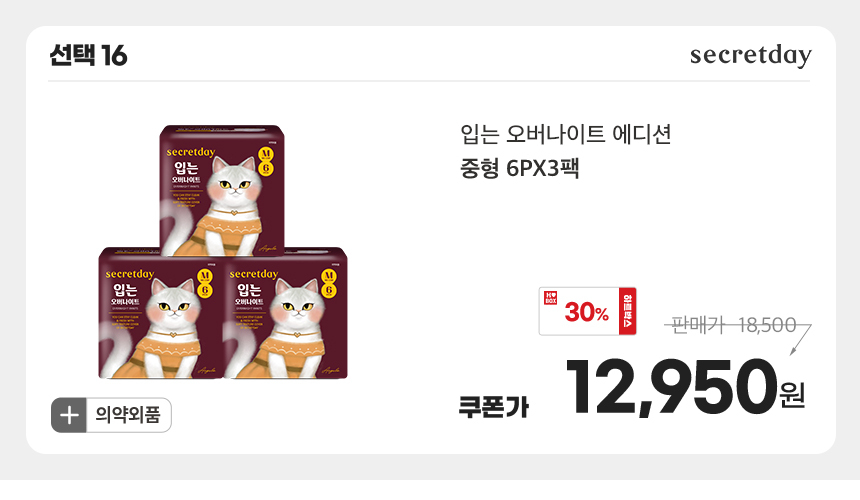Click the plus icon beside 의약외품

tap(69, 415)
